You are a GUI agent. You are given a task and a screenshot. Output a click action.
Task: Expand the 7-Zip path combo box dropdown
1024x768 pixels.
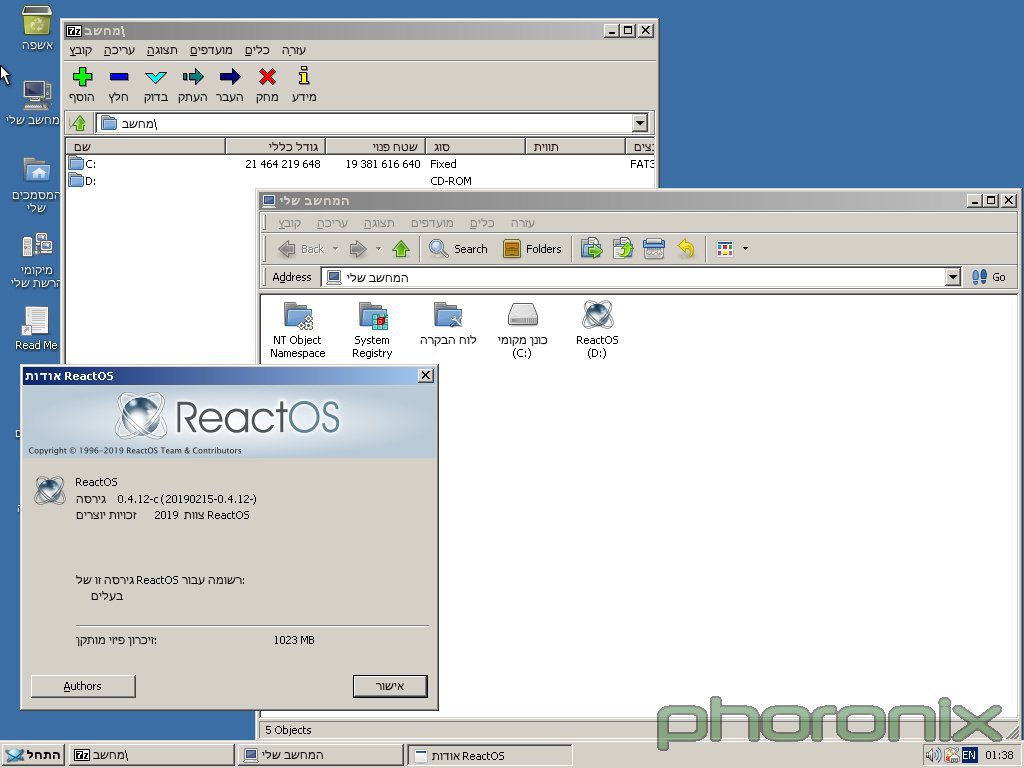(640, 123)
